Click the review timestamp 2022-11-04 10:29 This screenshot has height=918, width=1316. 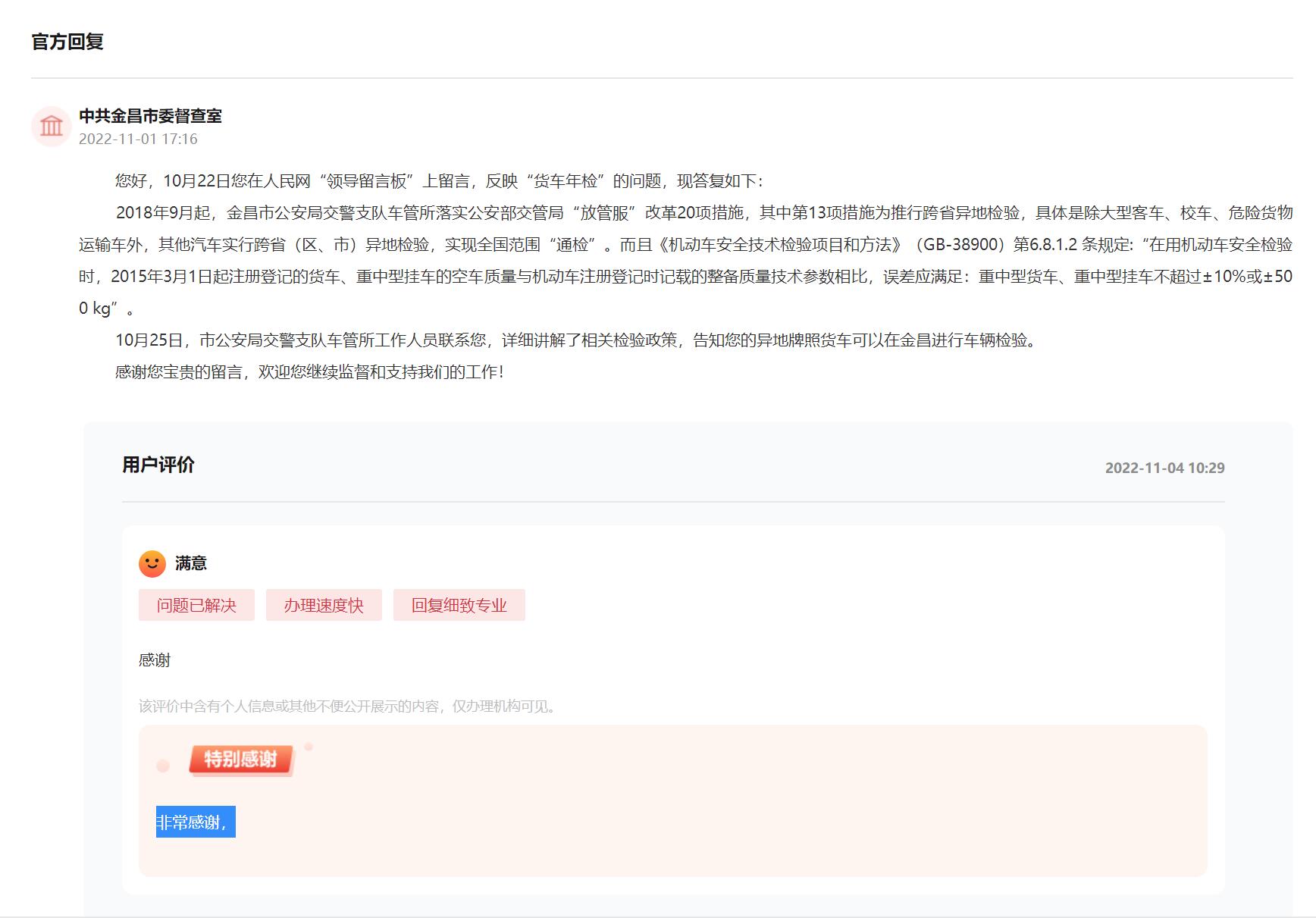(1164, 468)
